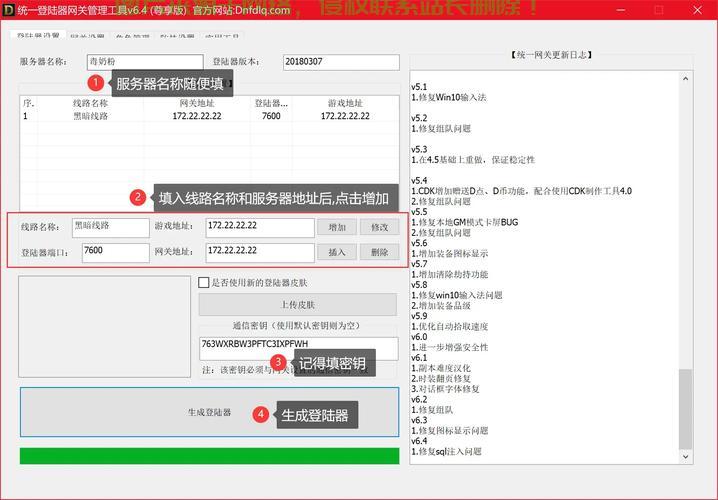Click the empty skin preview box

pyautogui.click(x=104, y=326)
